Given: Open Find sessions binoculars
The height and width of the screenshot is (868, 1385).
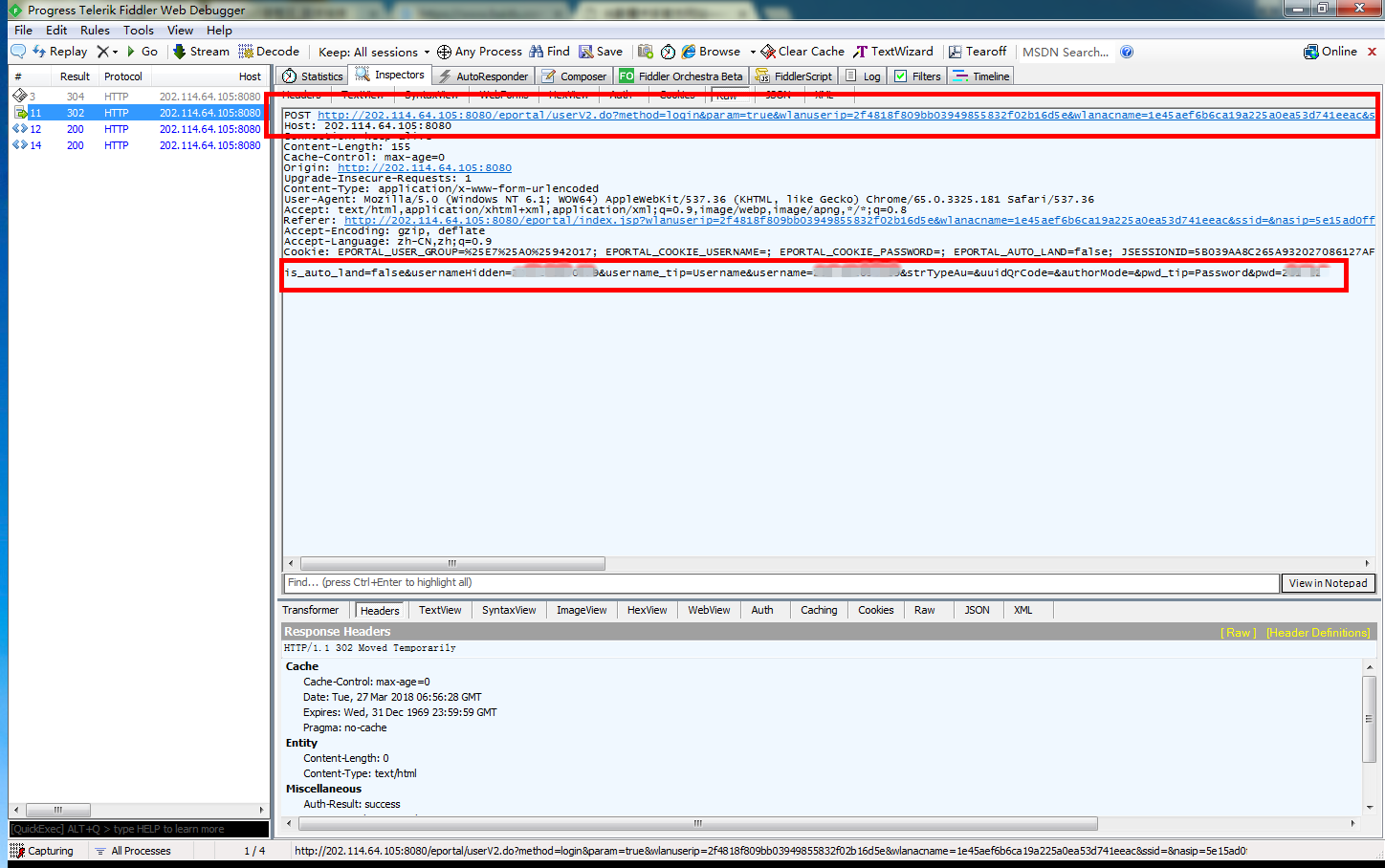Looking at the screenshot, I should click(x=549, y=52).
